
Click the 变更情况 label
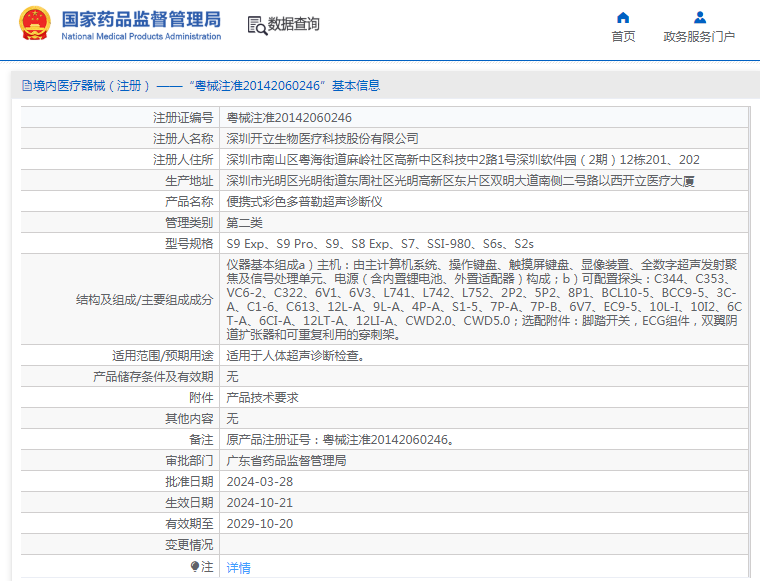click(189, 545)
